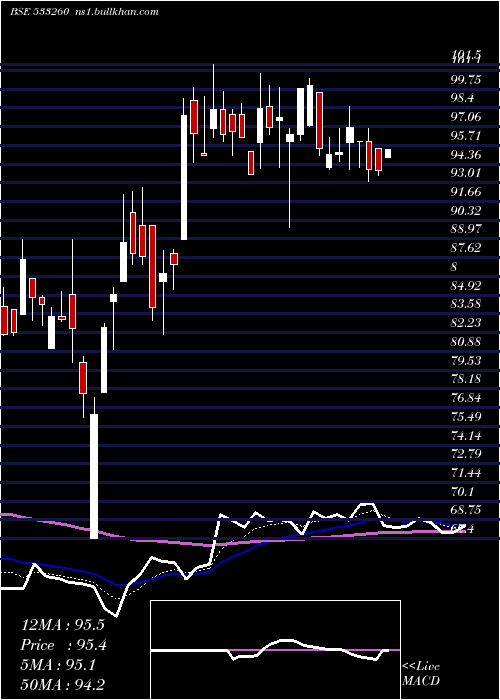The width and height of the screenshot is (500, 700).
Task: Click the 71.44 price axis label
Action: [x=466, y=473]
